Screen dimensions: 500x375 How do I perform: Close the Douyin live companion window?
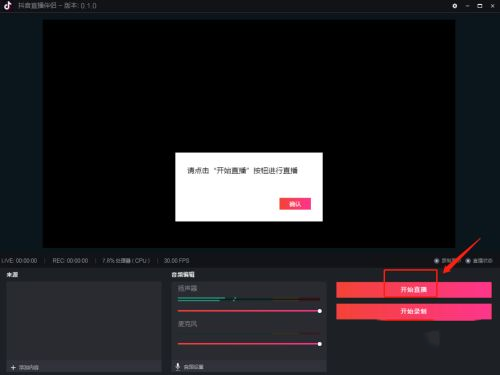[492, 6]
